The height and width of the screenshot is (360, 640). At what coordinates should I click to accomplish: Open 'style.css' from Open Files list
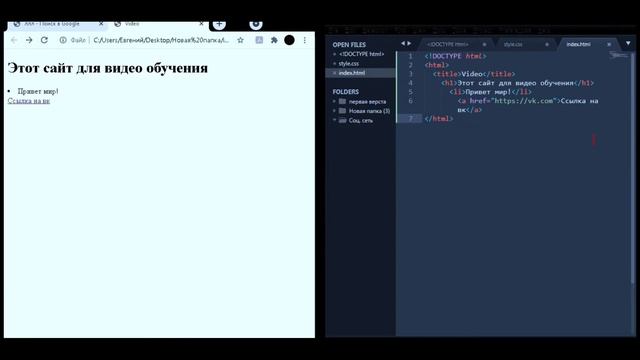(x=349, y=64)
